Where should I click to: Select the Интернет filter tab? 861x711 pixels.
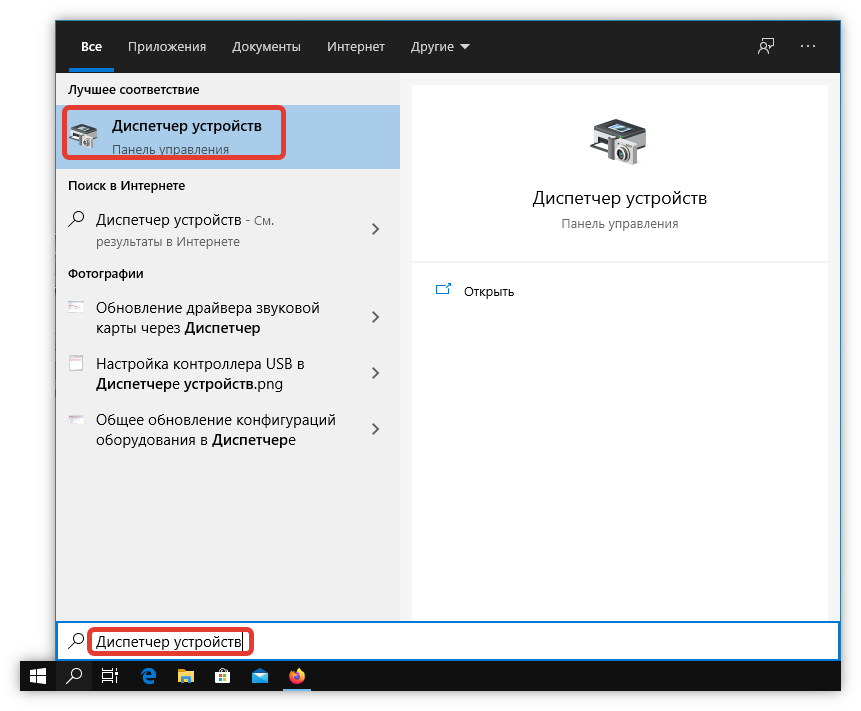point(355,47)
